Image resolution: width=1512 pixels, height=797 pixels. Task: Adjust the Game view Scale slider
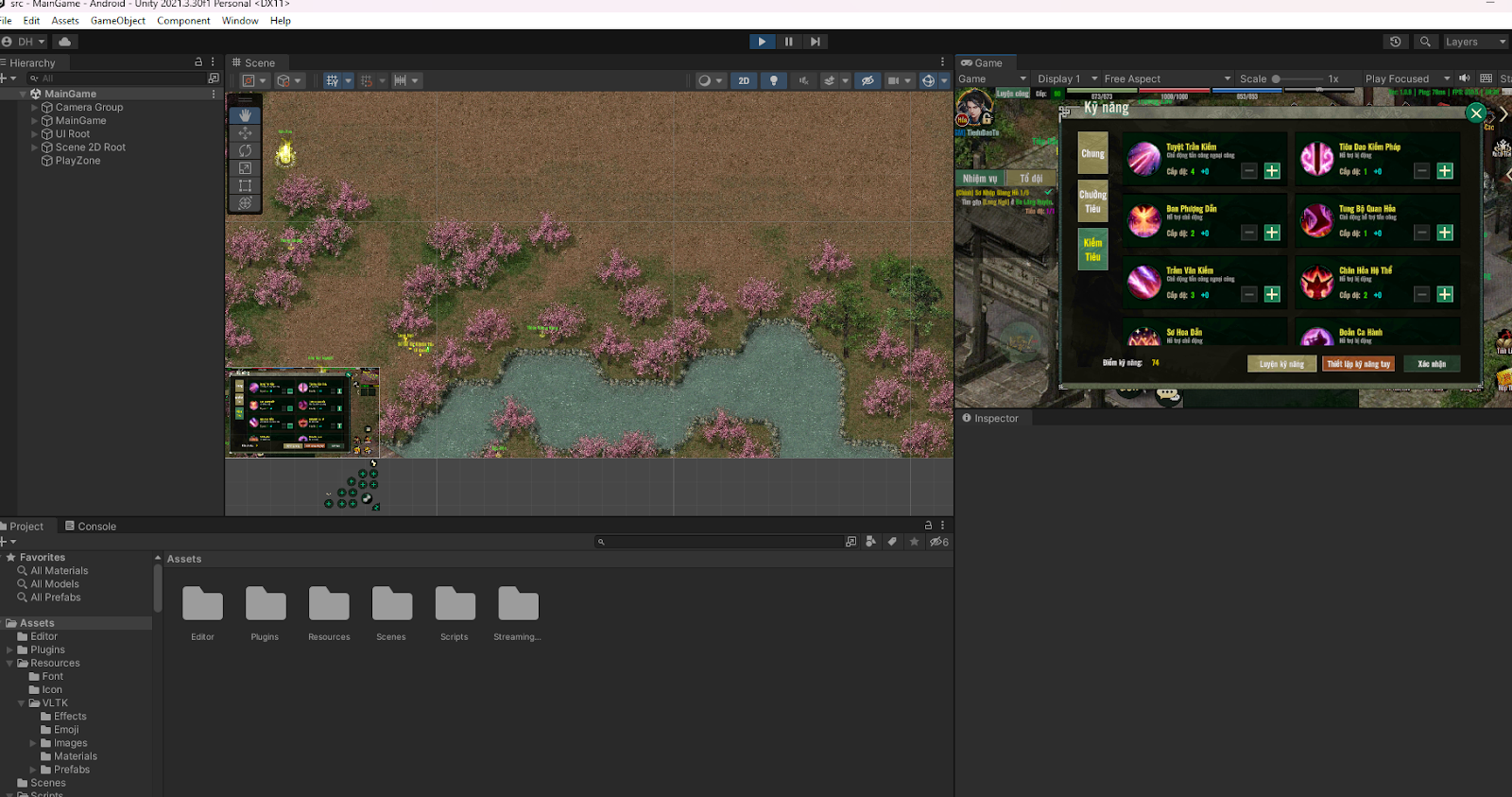(1297, 78)
